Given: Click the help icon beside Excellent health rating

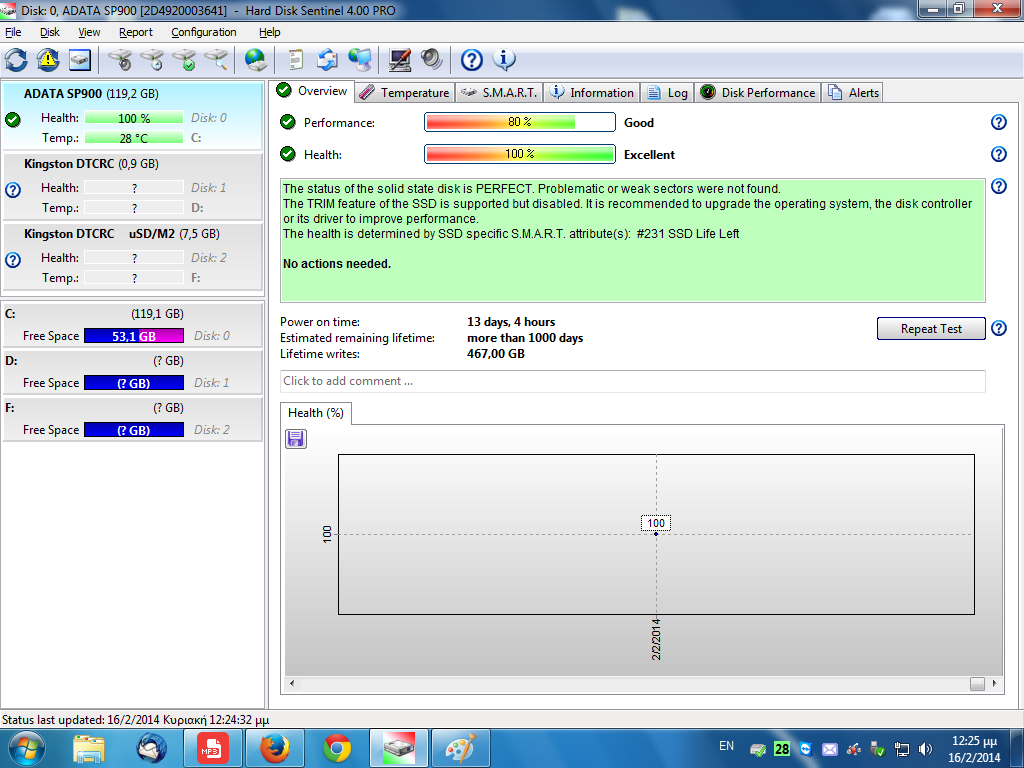Looking at the screenshot, I should coord(999,154).
